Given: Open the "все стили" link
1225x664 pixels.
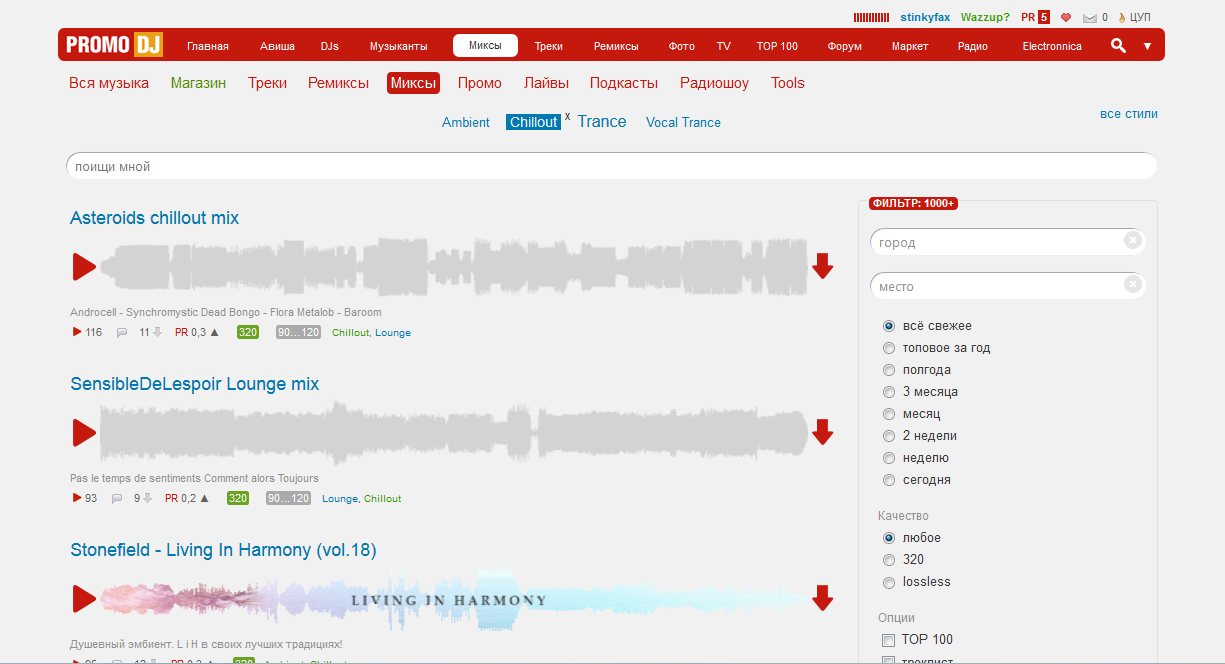Looking at the screenshot, I should click(1128, 113).
